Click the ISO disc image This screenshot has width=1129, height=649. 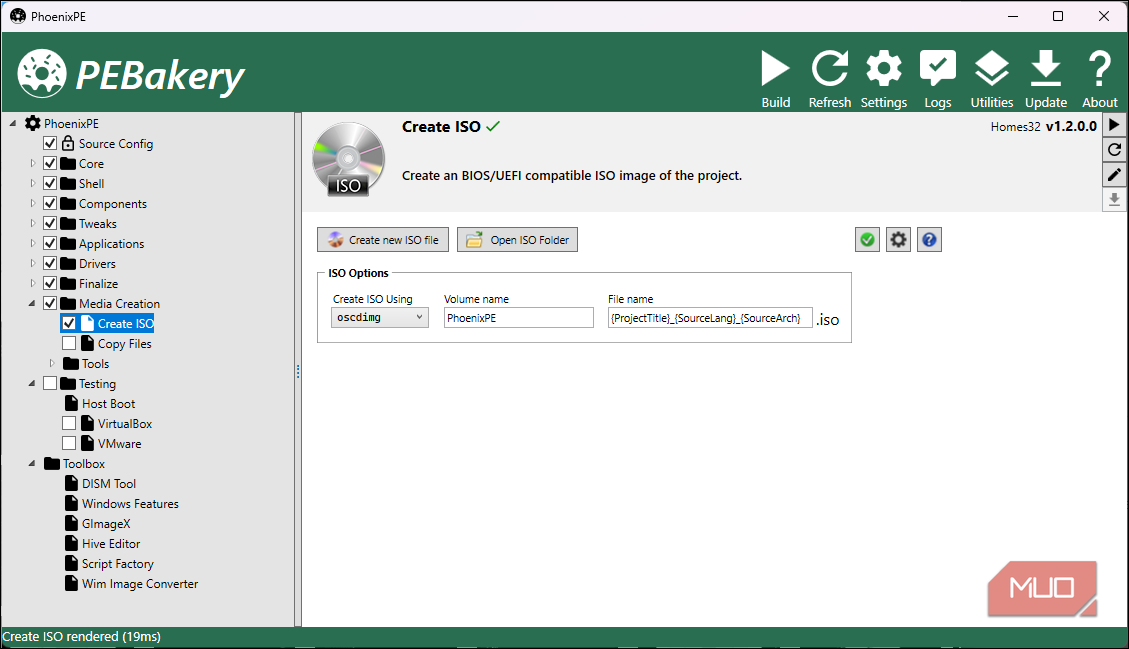click(x=348, y=160)
